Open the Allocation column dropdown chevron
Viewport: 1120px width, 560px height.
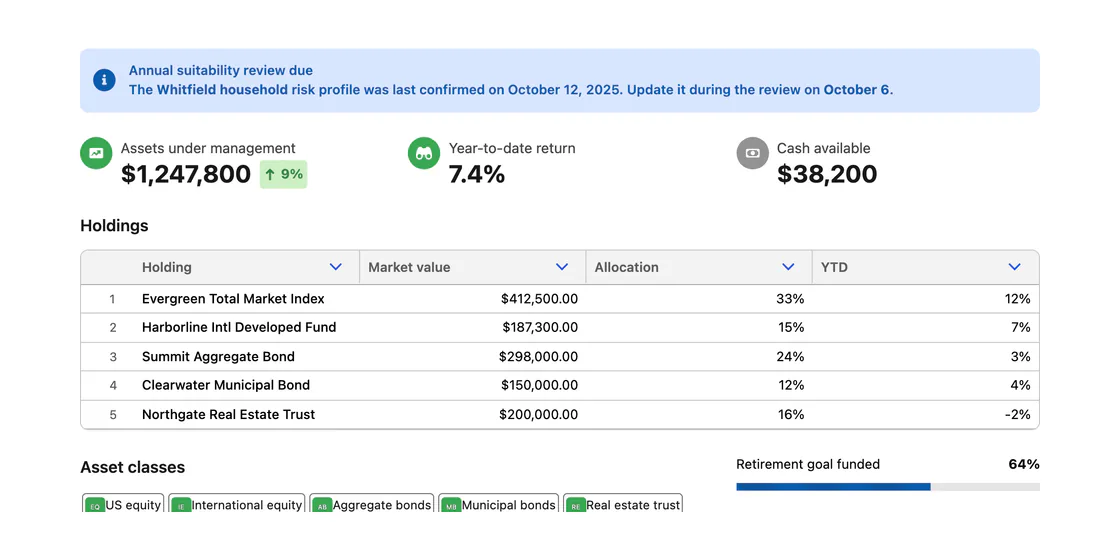pos(789,267)
